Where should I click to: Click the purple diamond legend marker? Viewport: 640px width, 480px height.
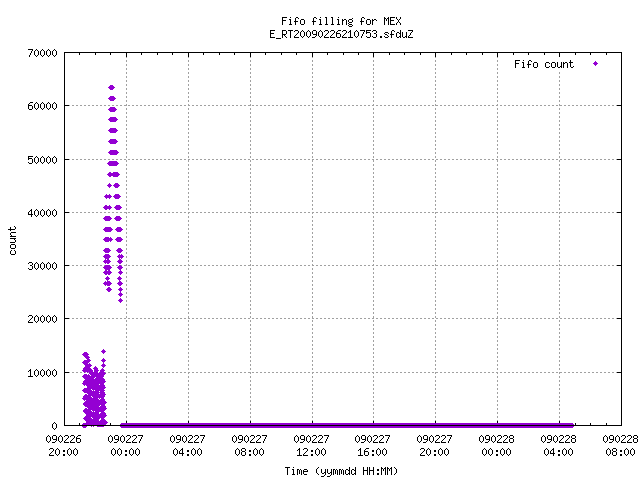[x=596, y=64]
